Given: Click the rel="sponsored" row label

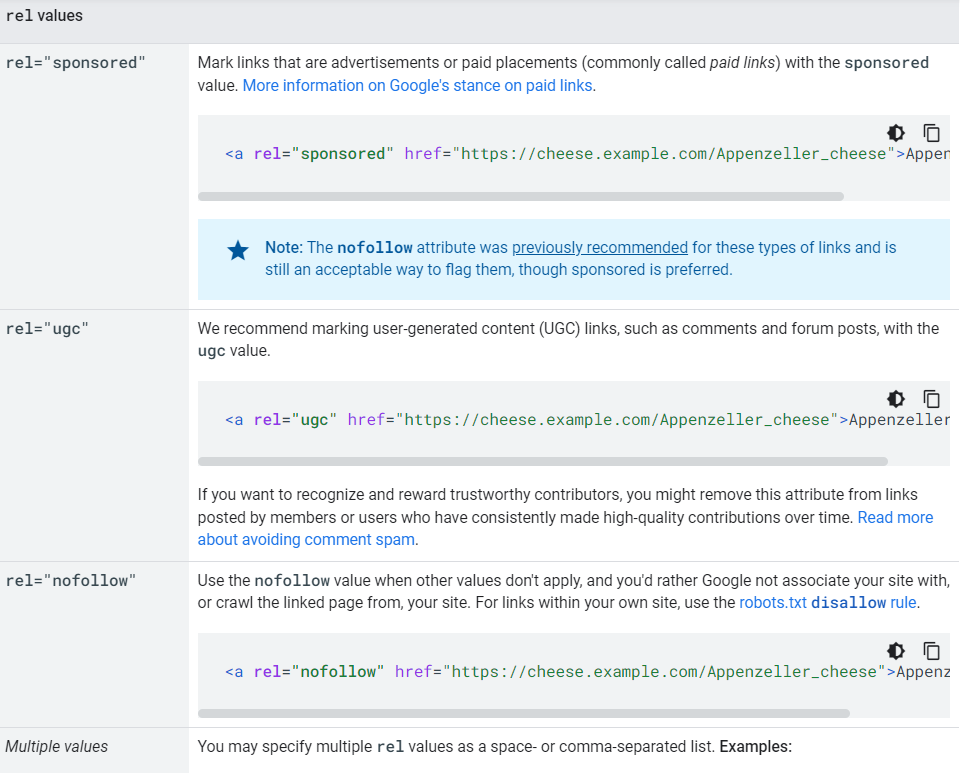Looking at the screenshot, I should point(75,63).
